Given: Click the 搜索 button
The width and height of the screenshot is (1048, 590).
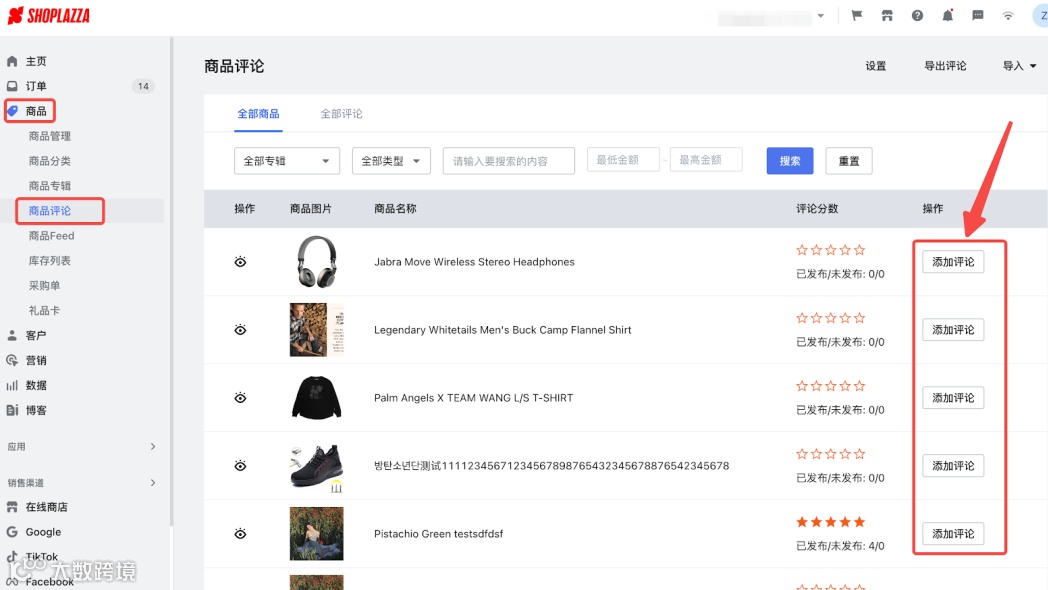Looking at the screenshot, I should (x=789, y=161).
